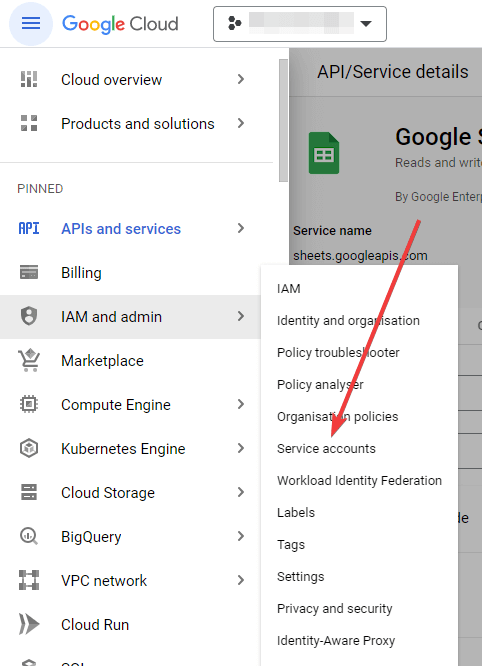Click the Kubernetes Engine hexagon icon
Viewport: 482px width, 666px height.
(x=29, y=448)
